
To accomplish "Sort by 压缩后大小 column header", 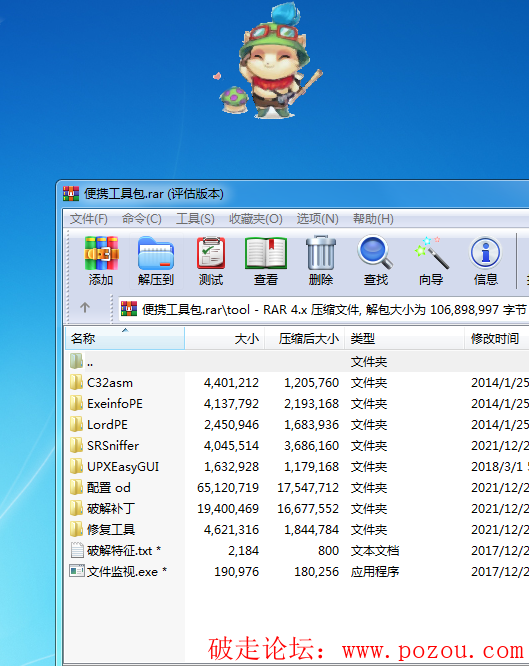I will 305,339.
